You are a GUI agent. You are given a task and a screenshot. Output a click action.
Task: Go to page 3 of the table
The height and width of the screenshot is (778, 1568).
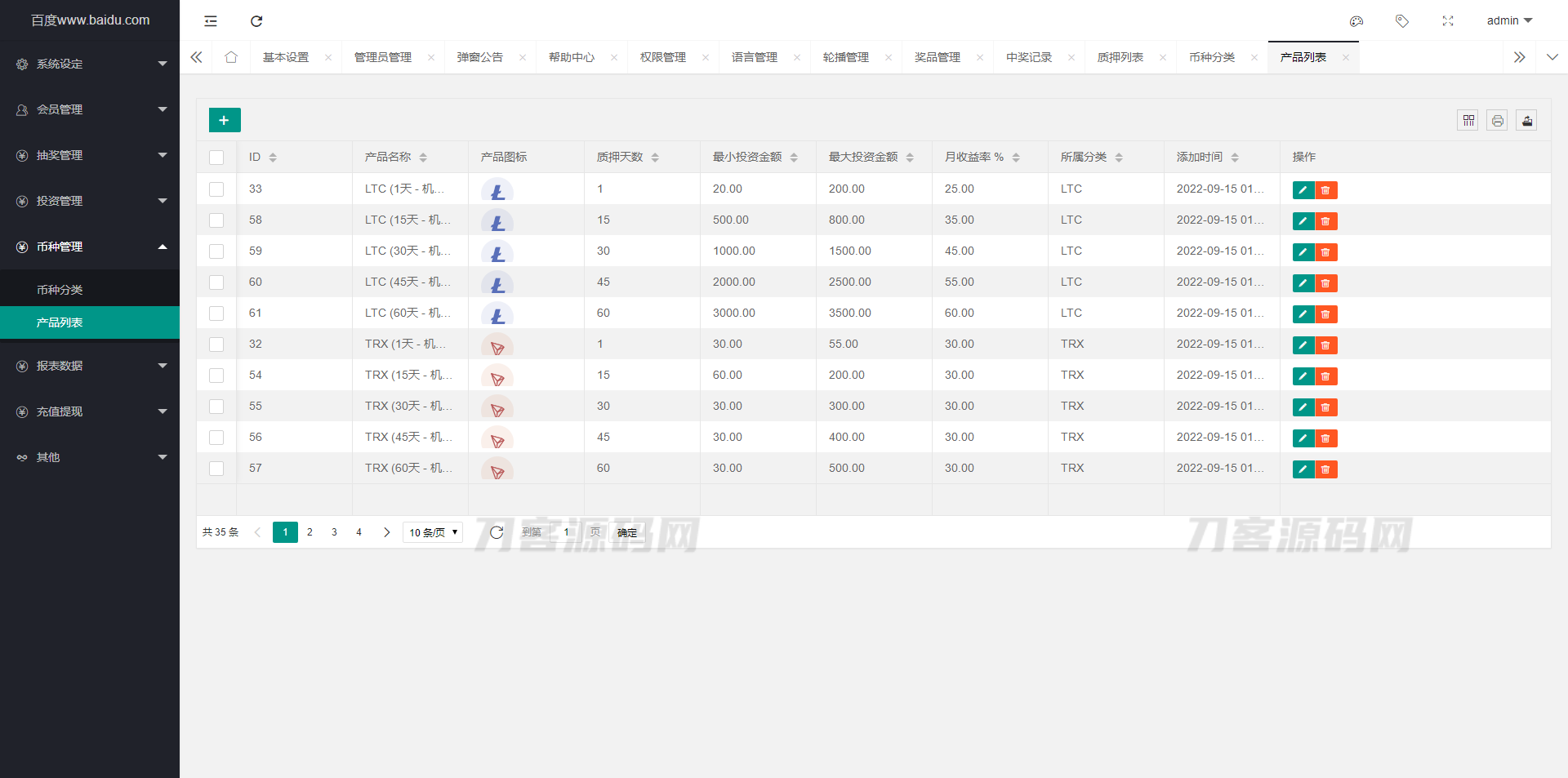[x=334, y=532]
